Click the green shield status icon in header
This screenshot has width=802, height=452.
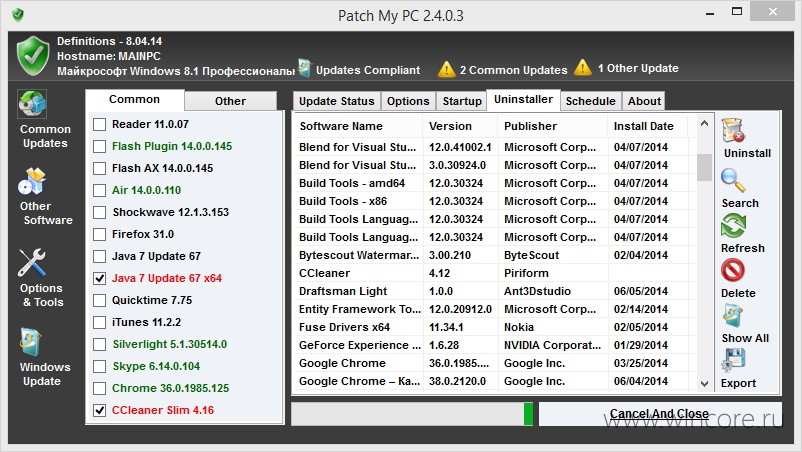tap(33, 56)
